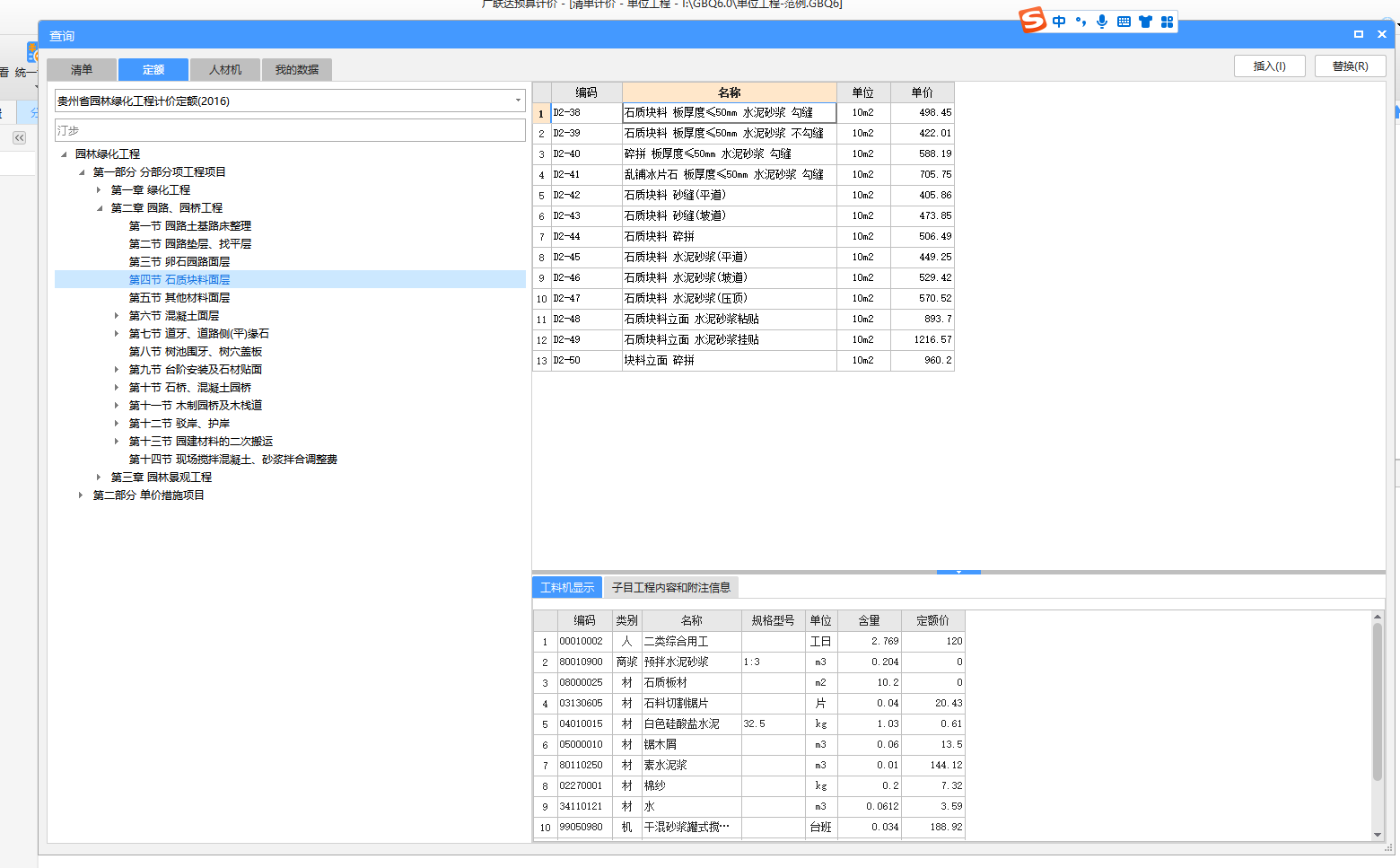
Task: Click the Sogou input method logo icon
Action: click(x=1033, y=20)
